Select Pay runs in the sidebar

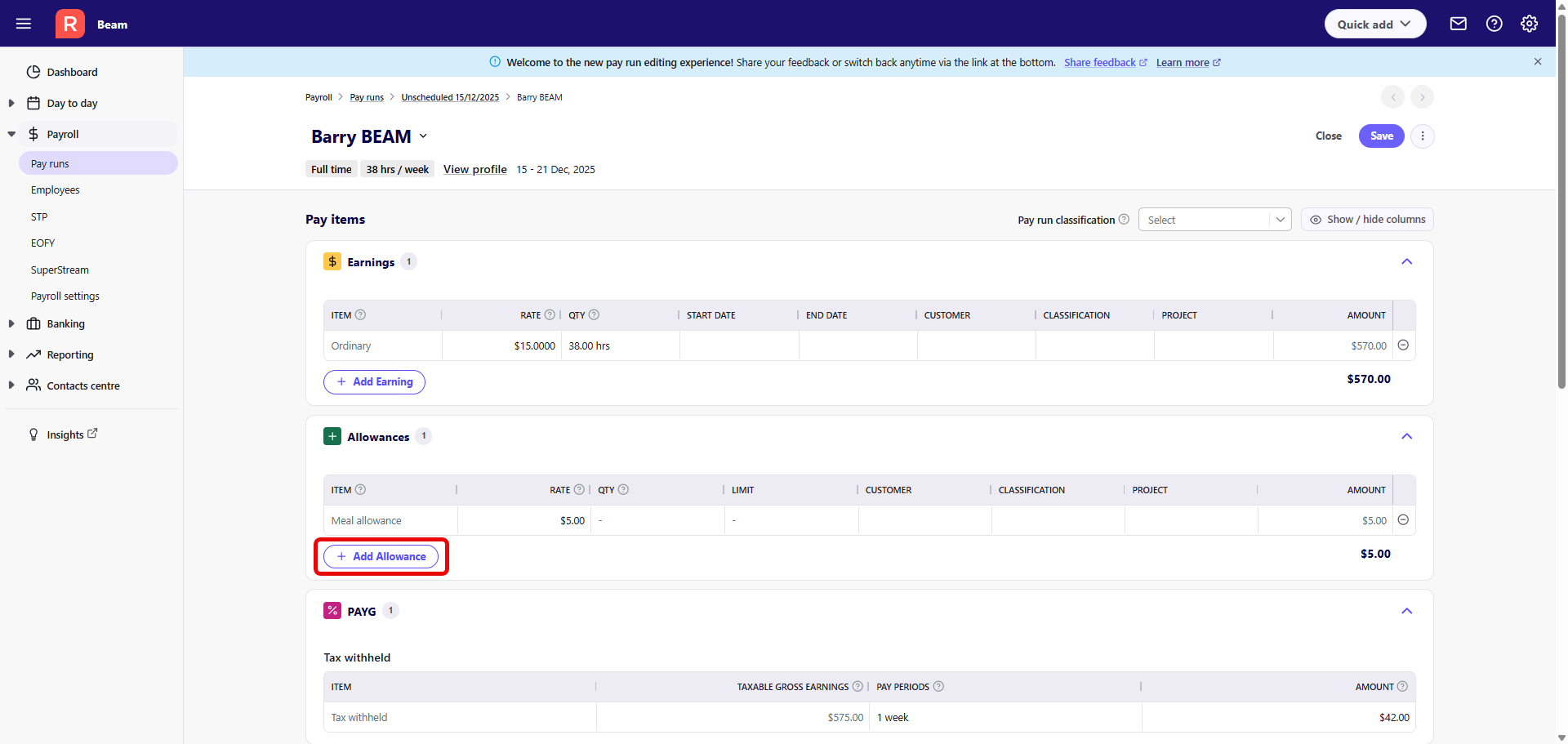tap(98, 163)
